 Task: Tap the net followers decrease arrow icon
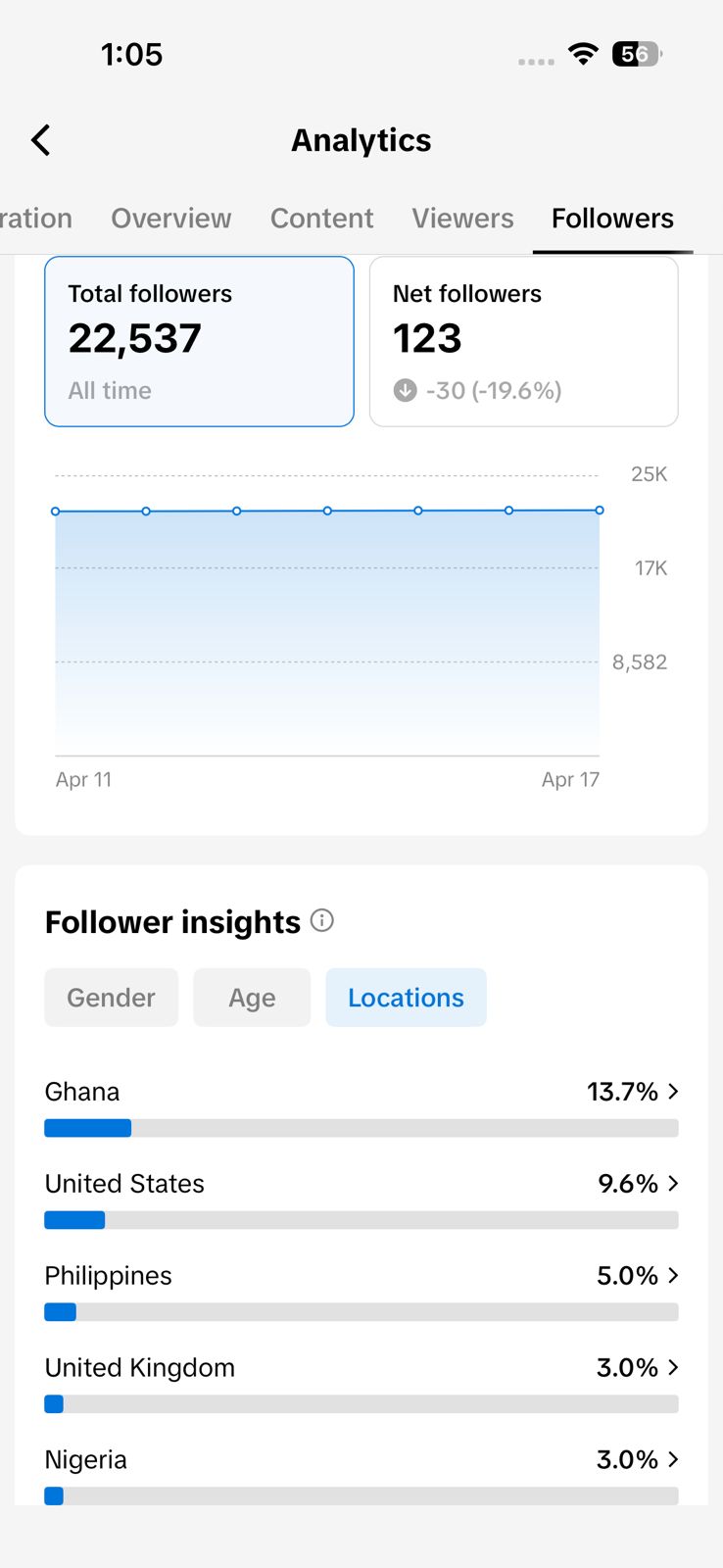(x=405, y=390)
